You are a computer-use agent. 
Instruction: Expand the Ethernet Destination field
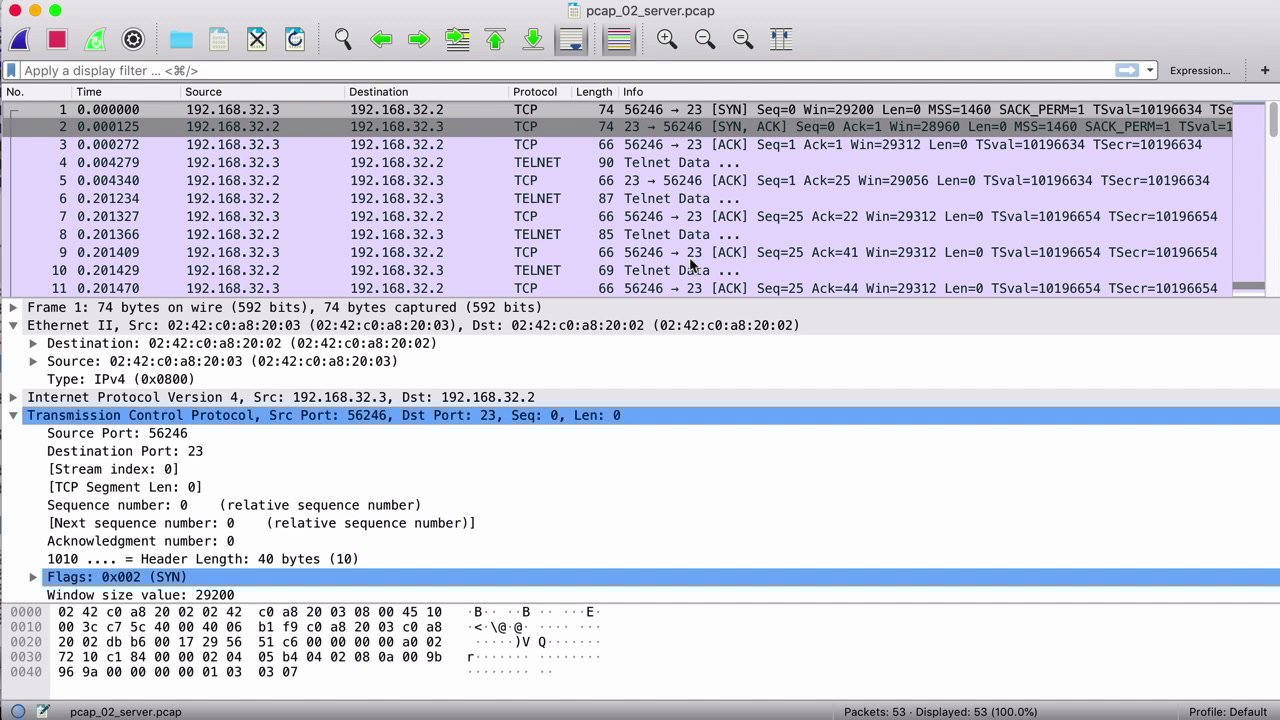pos(33,343)
